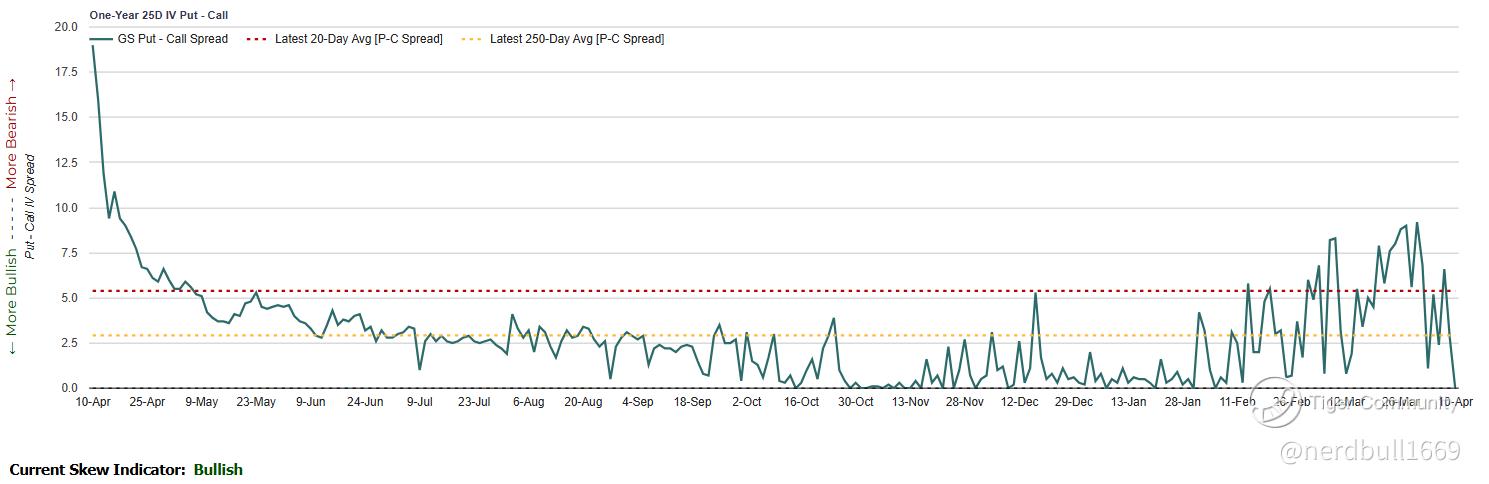This screenshot has height=484, width=1489.
Task: Select the 9-May x-axis label
Action: click(x=202, y=402)
